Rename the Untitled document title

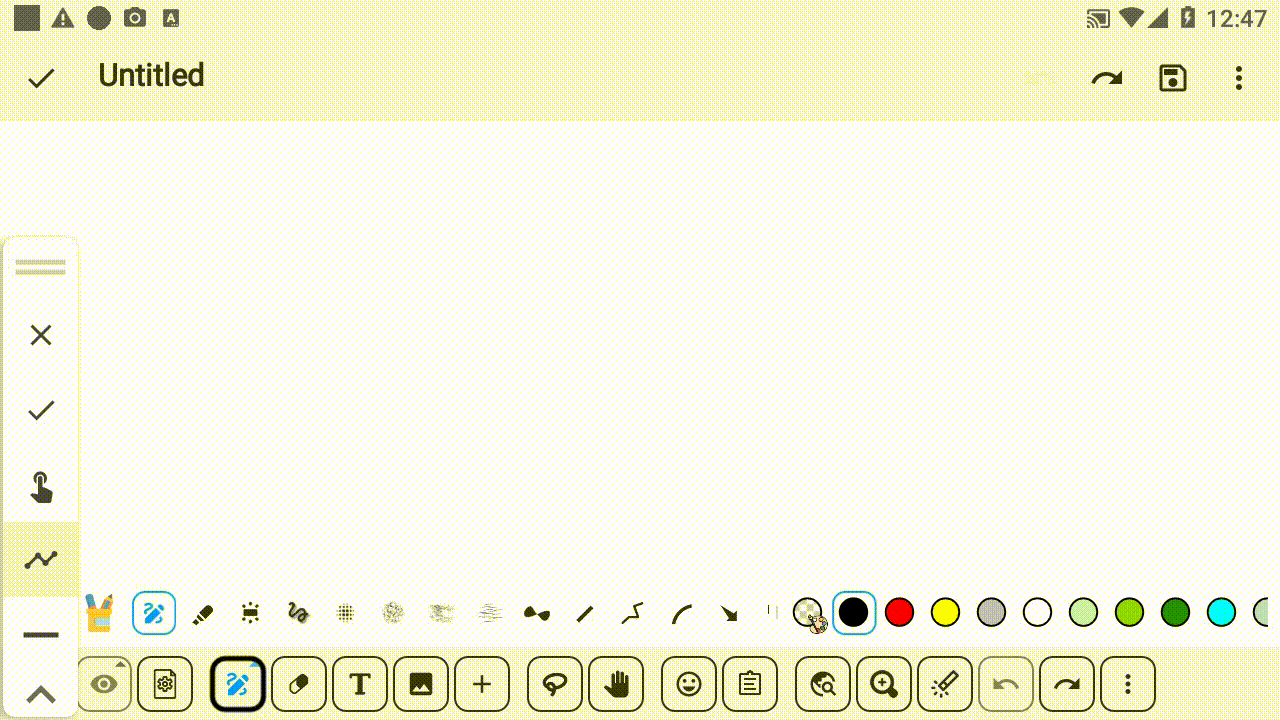point(151,75)
